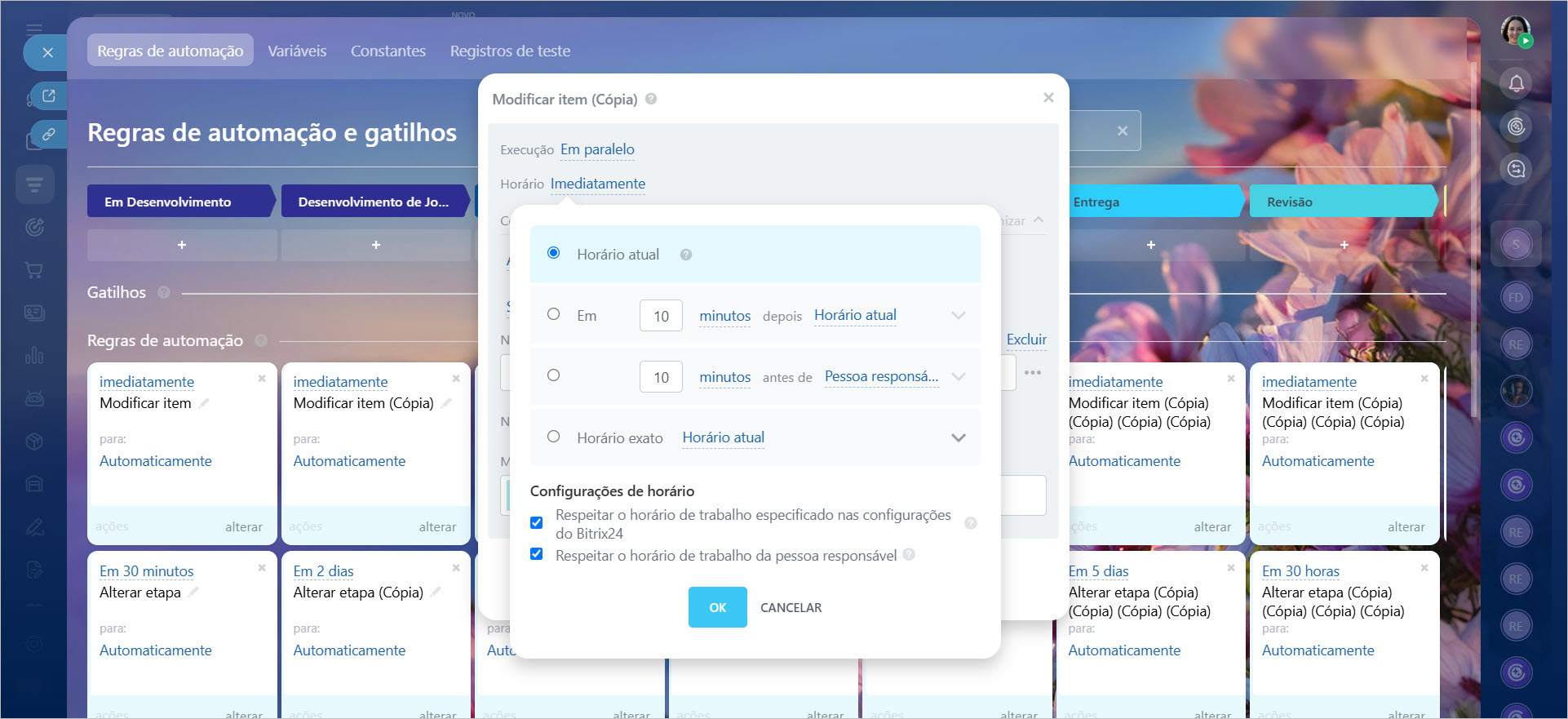
Task: Select the Horário exato radio option
Action: click(553, 437)
